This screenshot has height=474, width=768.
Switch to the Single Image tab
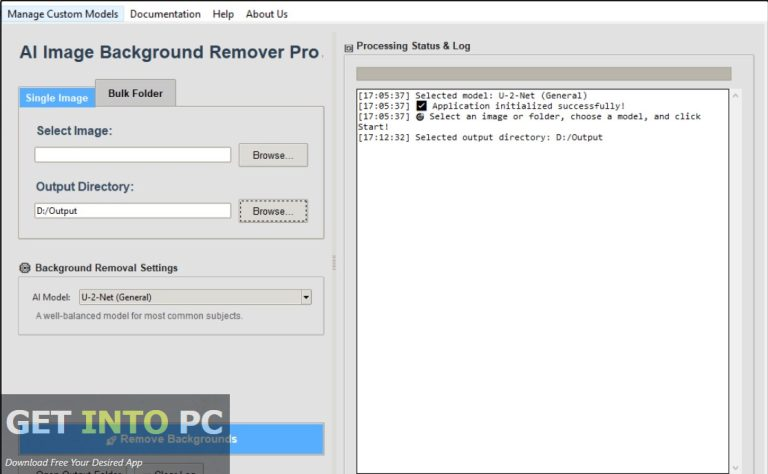pyautogui.click(x=57, y=98)
